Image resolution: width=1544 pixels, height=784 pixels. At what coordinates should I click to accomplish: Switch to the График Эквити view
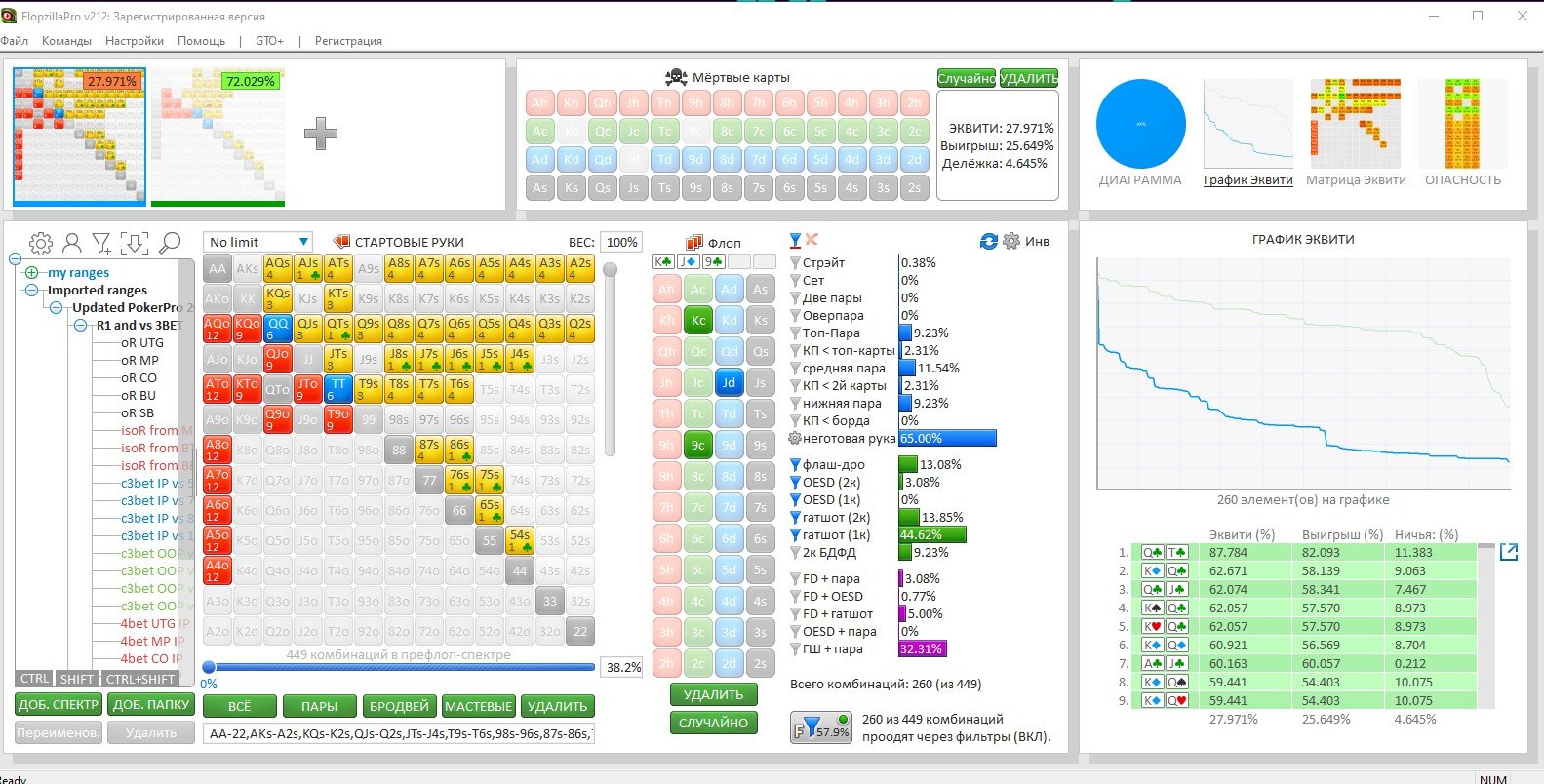[x=1248, y=133]
